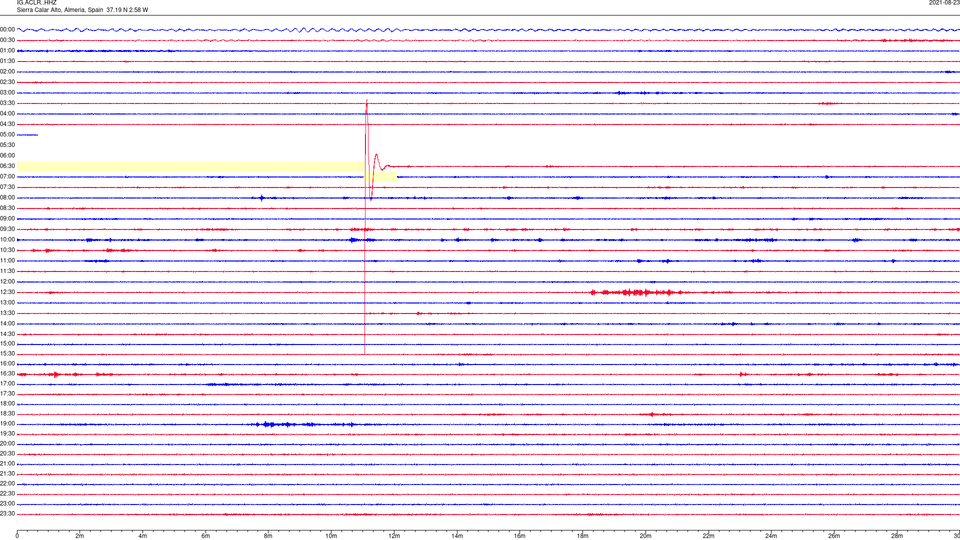Click the 01:00 time label
Viewport: 960px width, 540px height.
pyautogui.click(x=7, y=51)
